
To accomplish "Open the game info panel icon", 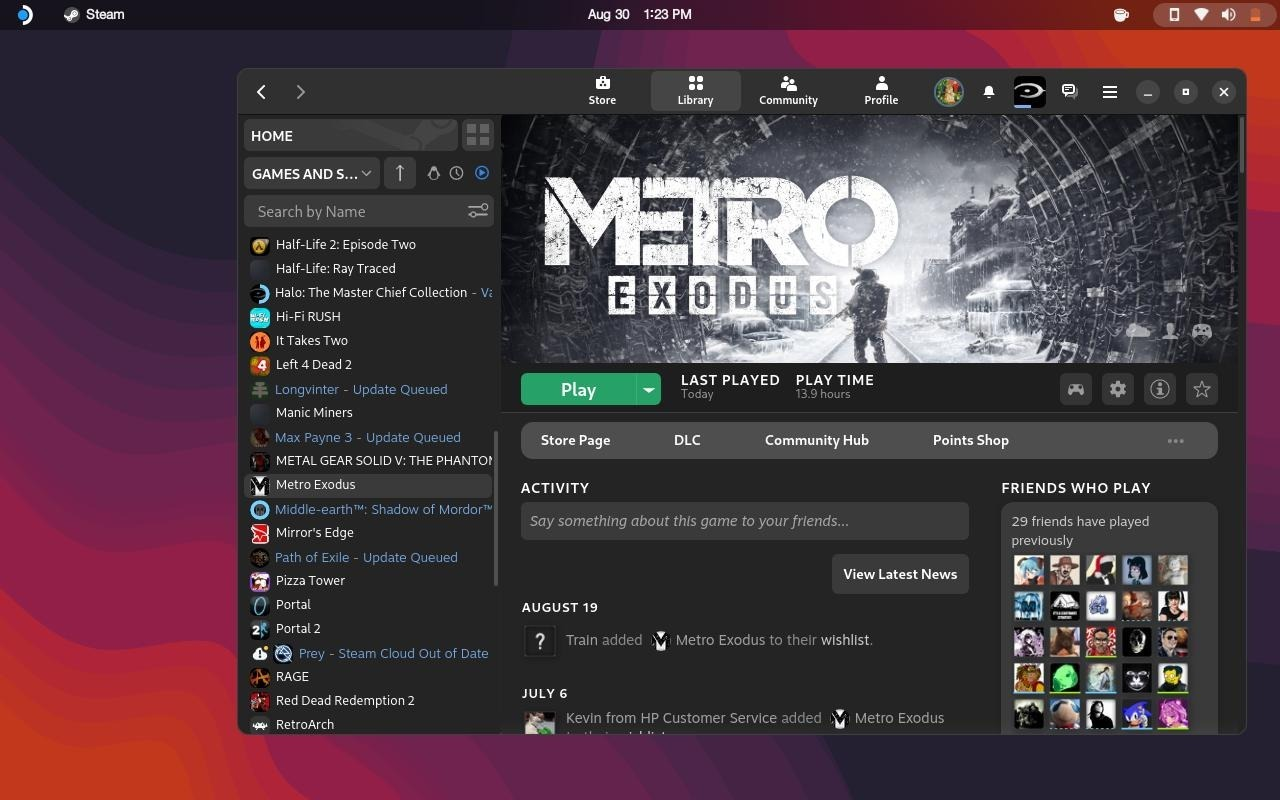I will [1159, 389].
